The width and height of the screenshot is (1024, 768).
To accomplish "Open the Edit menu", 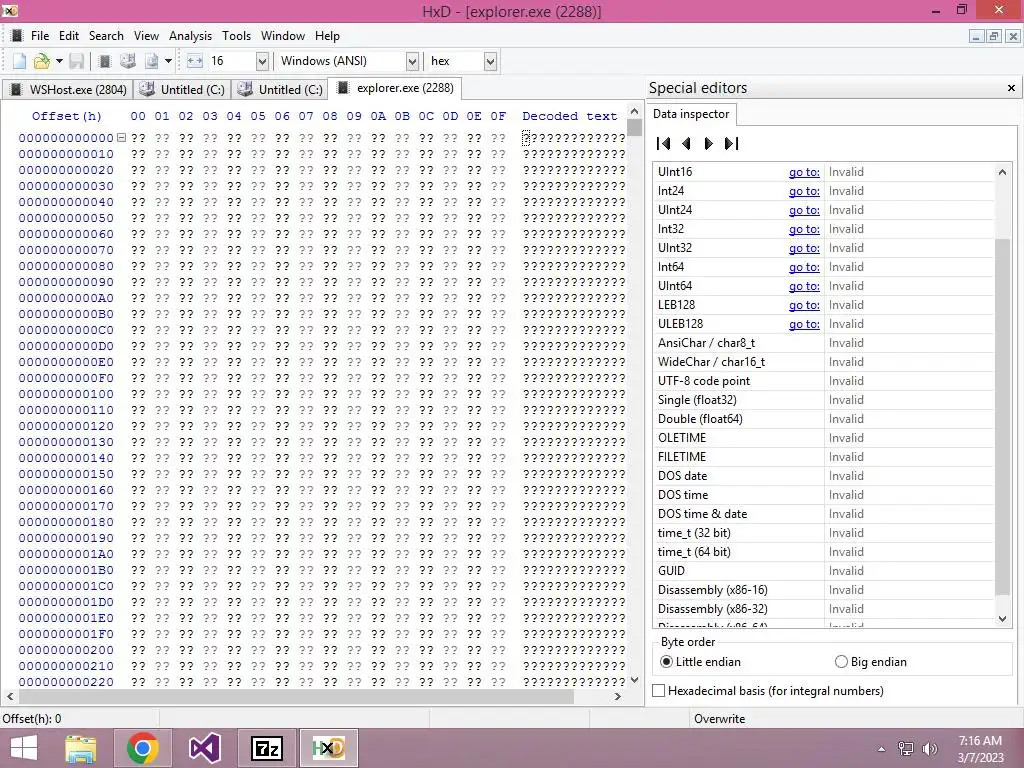I will (69, 36).
